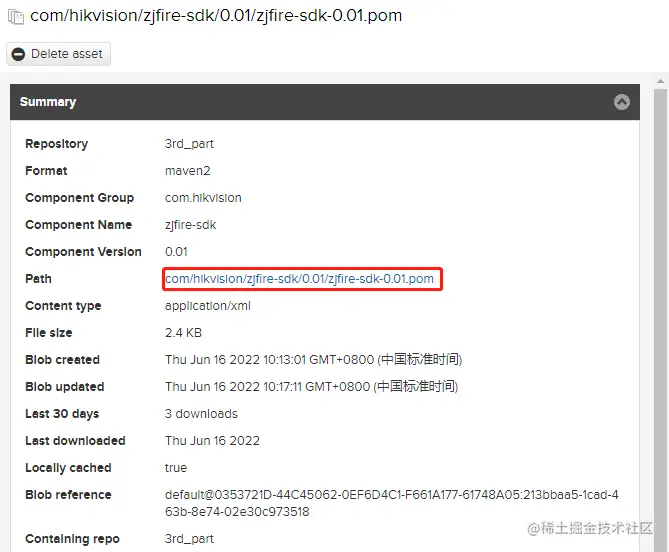
Task: Select the Component Group value com.hikvision
Action: coord(203,198)
